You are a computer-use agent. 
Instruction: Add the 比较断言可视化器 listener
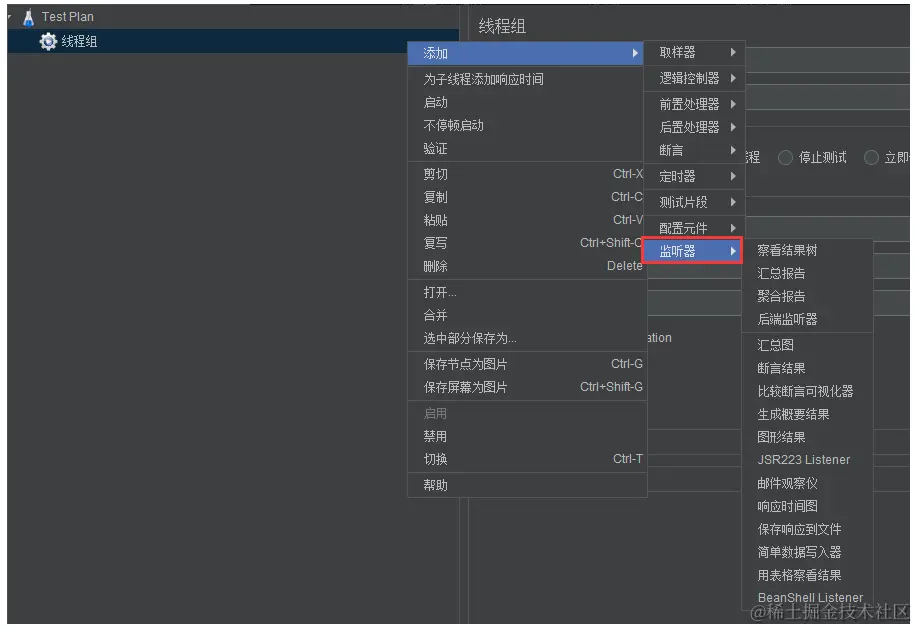[x=808, y=391]
